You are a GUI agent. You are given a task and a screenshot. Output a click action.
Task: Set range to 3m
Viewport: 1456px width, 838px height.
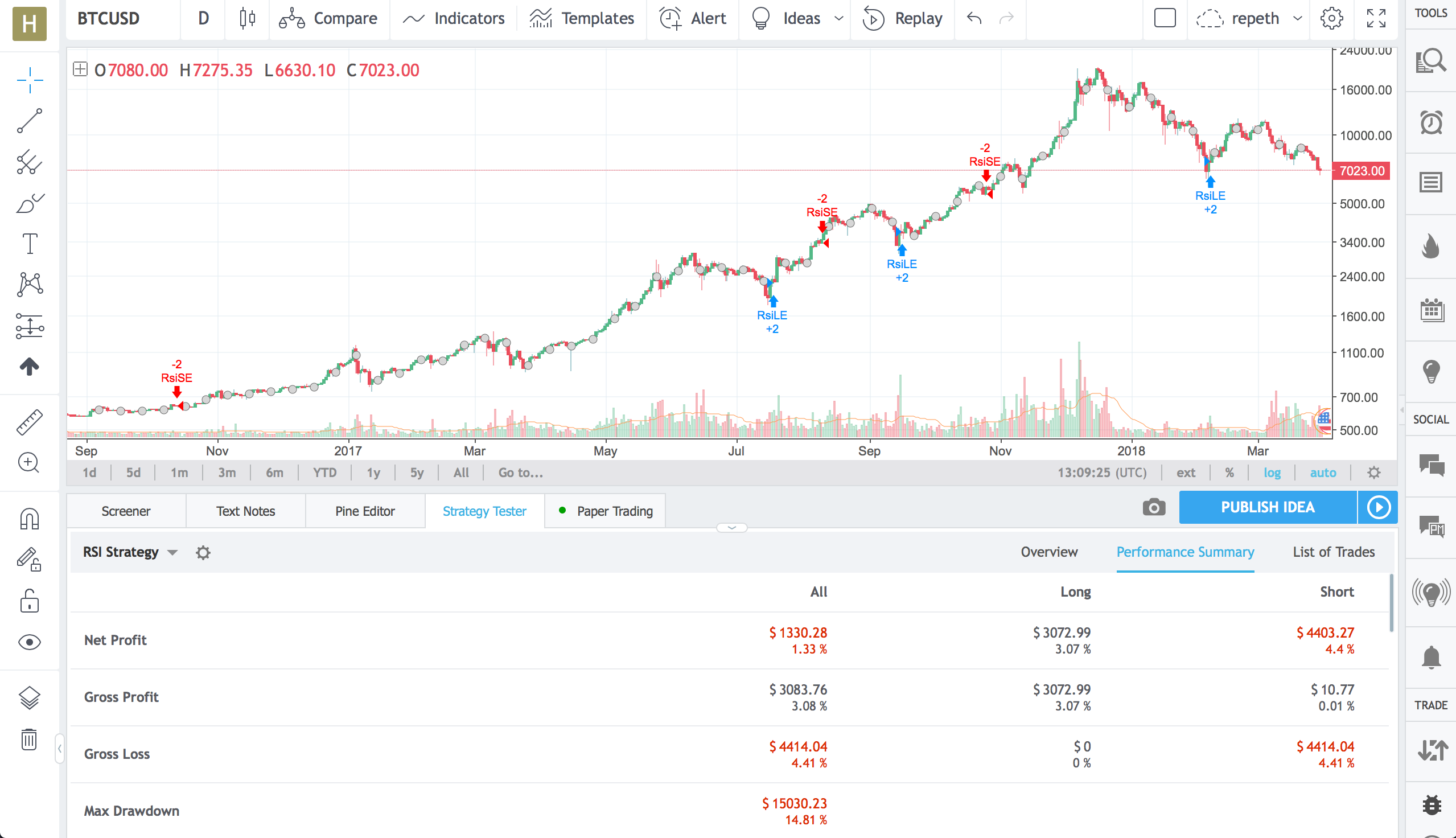coord(227,473)
